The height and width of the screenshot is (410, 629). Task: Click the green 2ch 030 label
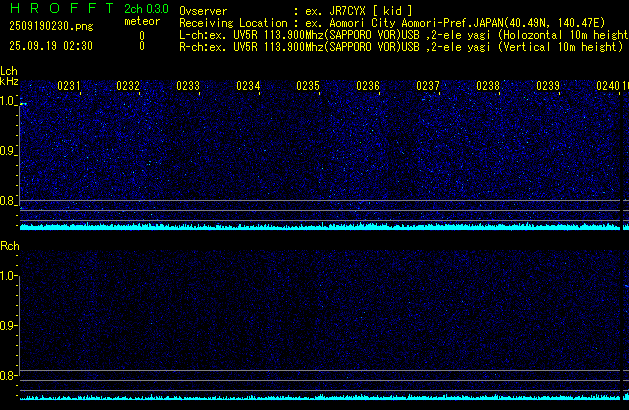pyautogui.click(x=146, y=9)
